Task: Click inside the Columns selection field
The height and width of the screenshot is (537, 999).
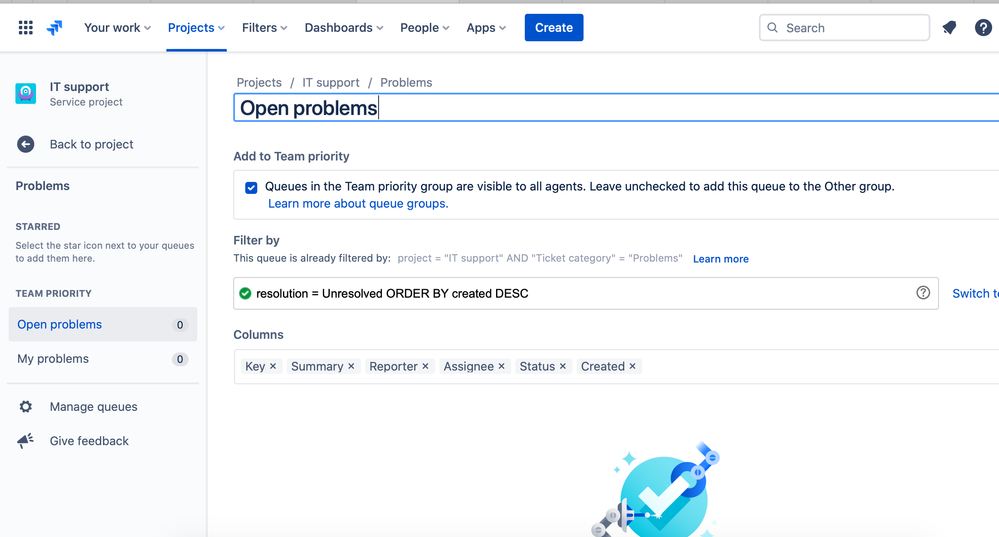Action: click(x=616, y=366)
